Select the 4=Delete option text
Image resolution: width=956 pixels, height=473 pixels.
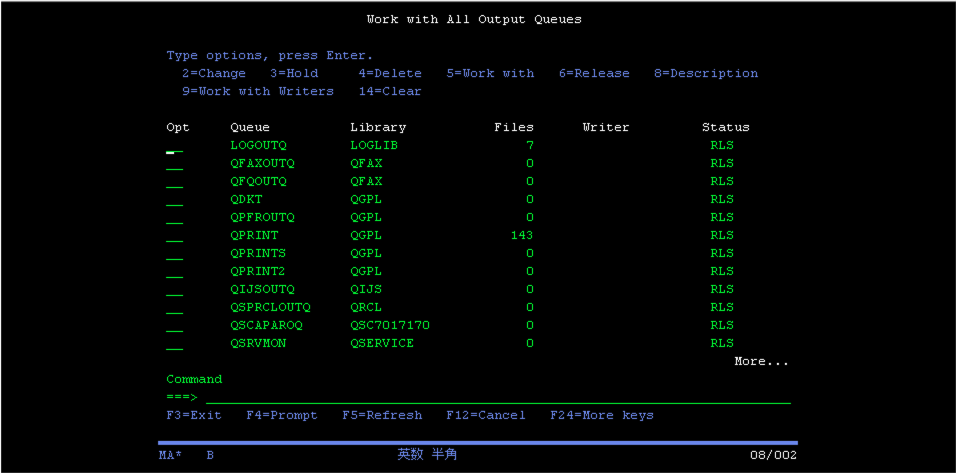(x=390, y=74)
